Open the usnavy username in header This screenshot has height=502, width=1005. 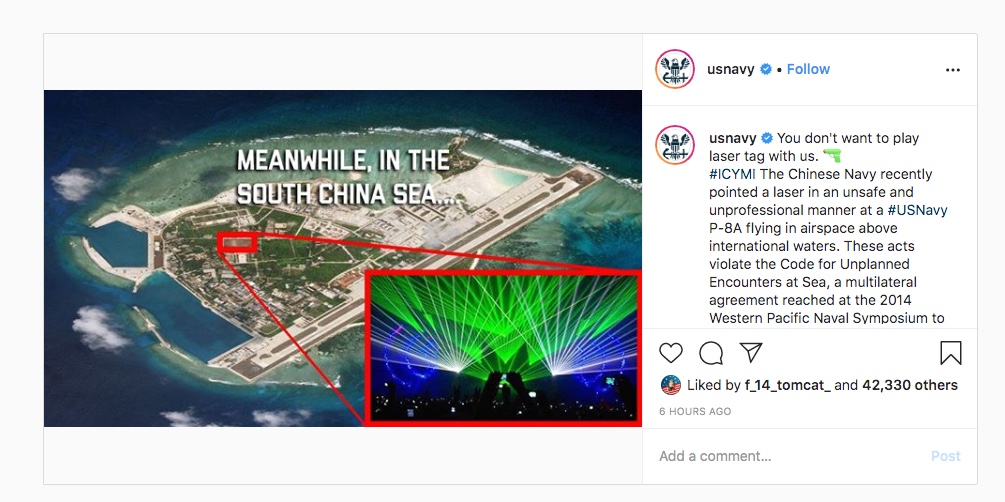pos(731,69)
